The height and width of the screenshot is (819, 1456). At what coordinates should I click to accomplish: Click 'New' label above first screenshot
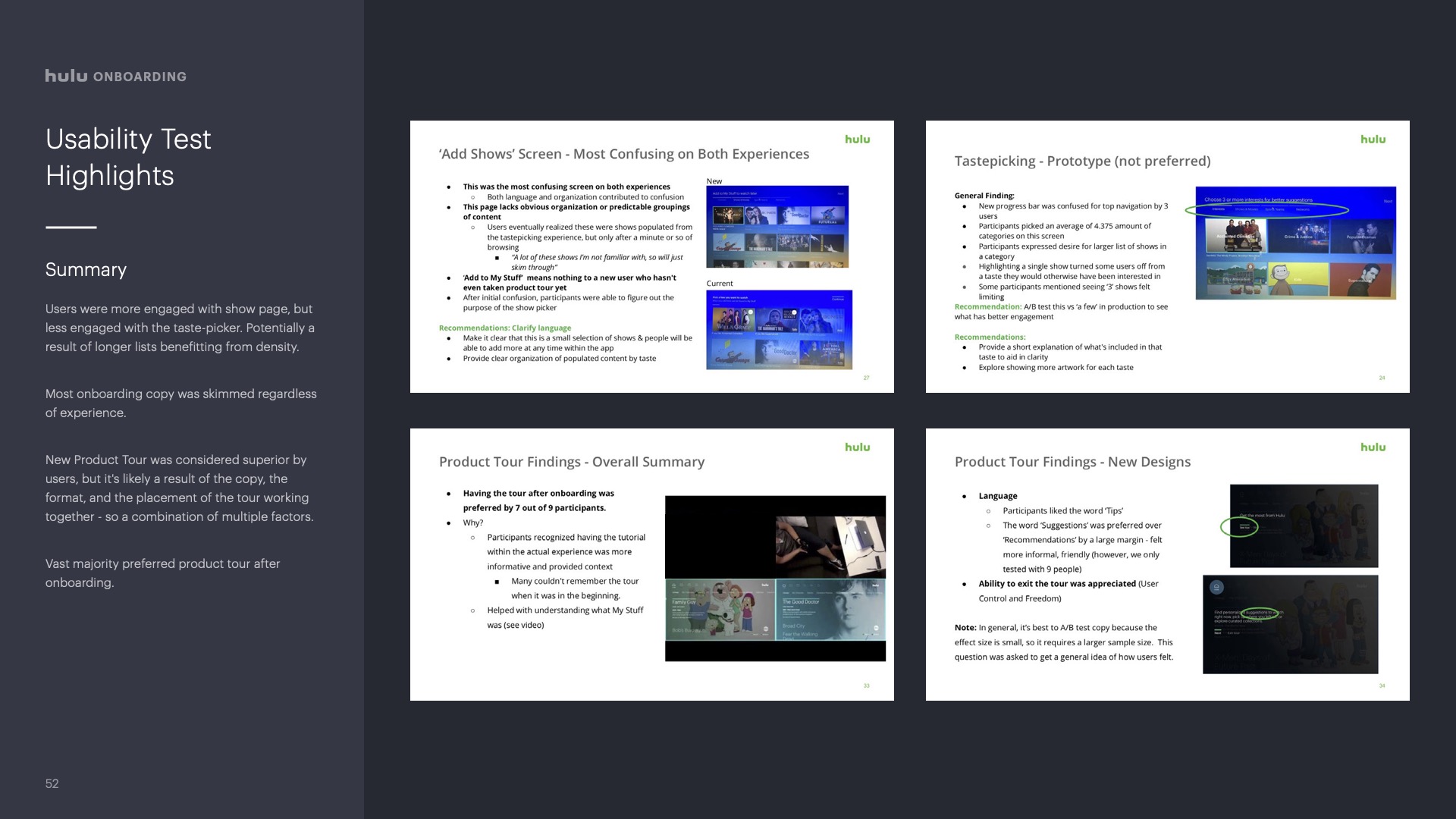714,181
